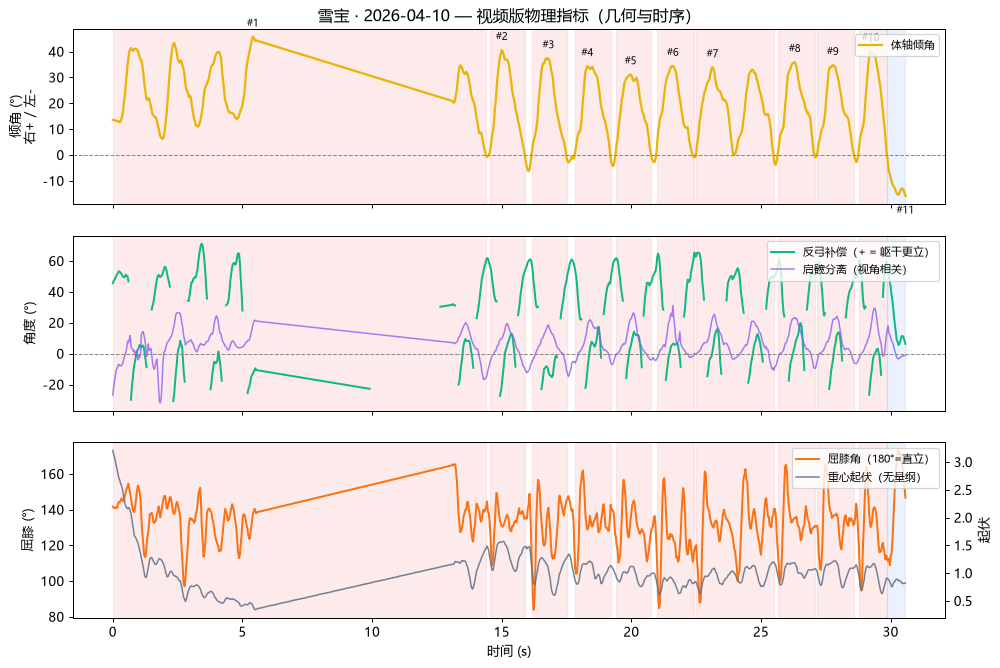Select turn marker #2
The image size is (1000, 668).
click(502, 36)
